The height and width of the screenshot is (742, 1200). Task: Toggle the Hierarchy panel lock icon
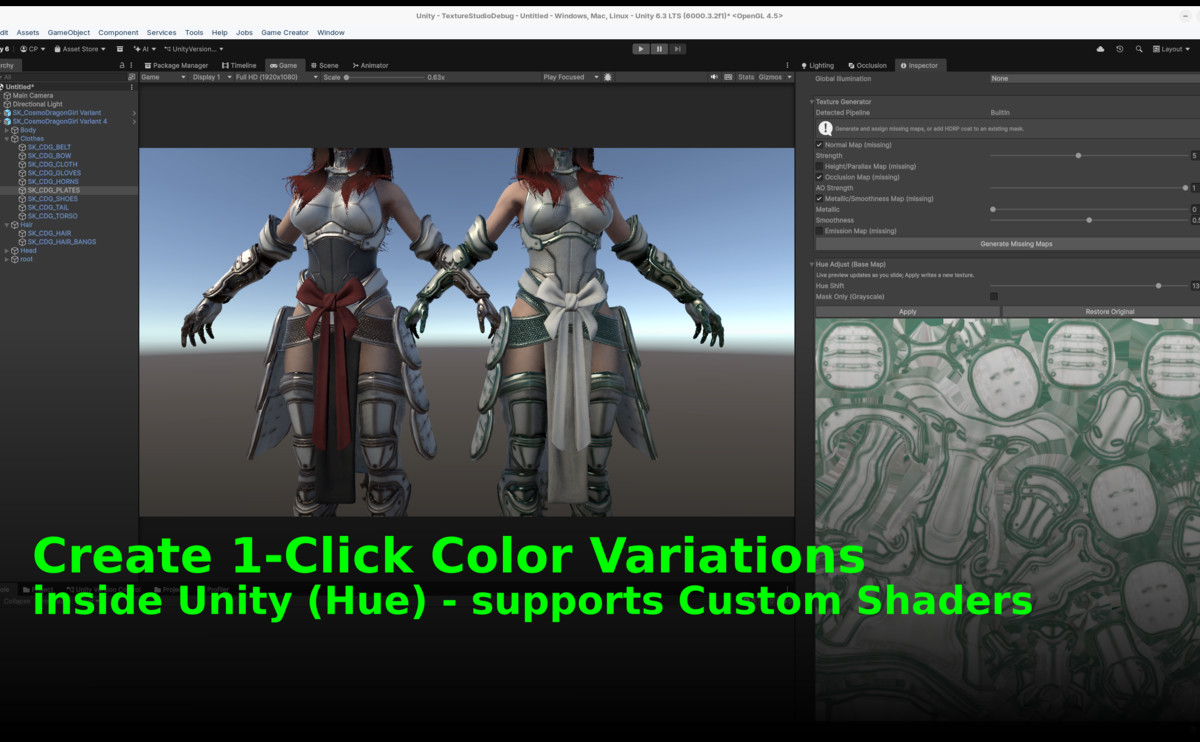(122, 65)
